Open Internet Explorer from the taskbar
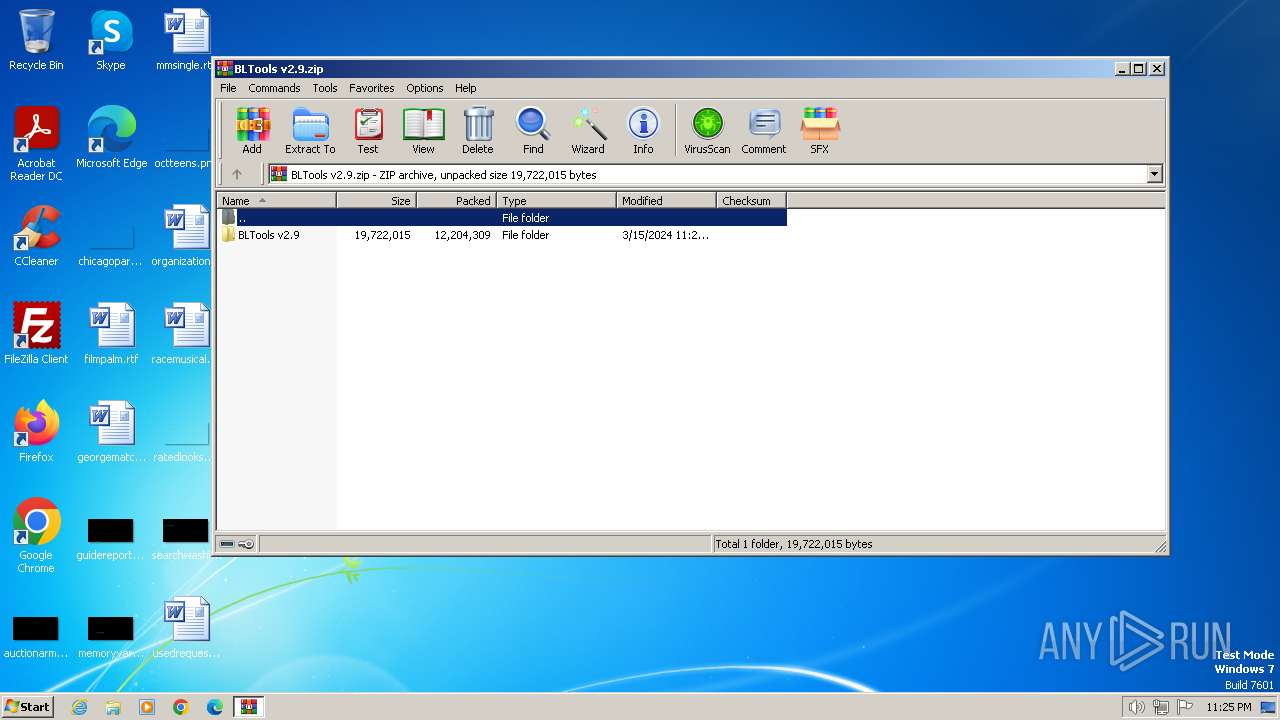This screenshot has width=1280, height=720. [79, 707]
